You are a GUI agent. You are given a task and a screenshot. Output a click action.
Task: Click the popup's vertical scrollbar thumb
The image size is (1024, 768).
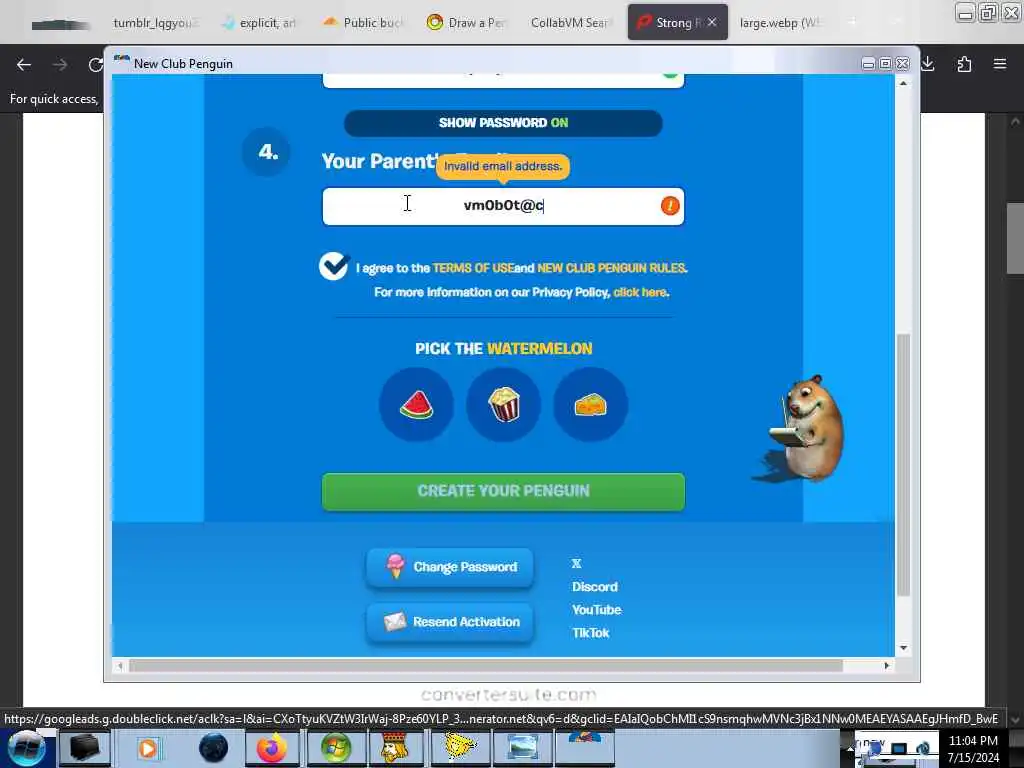pos(903,465)
